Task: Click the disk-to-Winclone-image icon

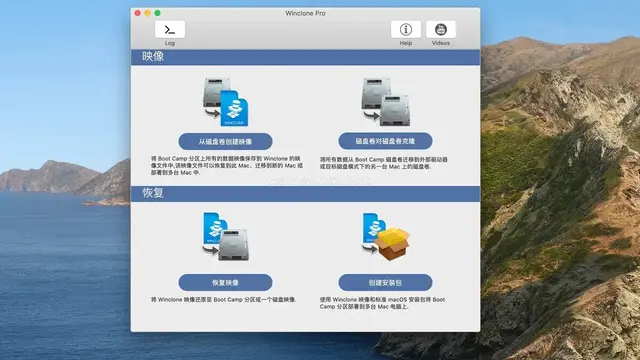Action: tap(225, 102)
